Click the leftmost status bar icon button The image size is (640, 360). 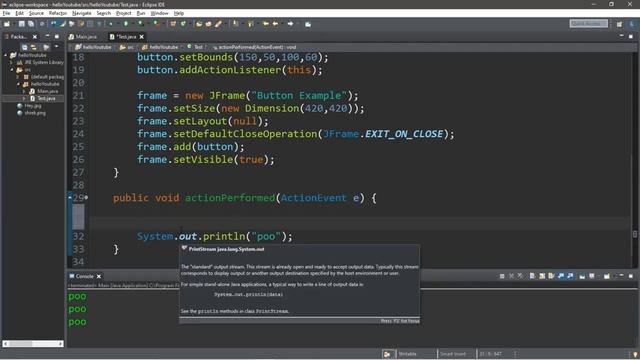click(x=387, y=354)
